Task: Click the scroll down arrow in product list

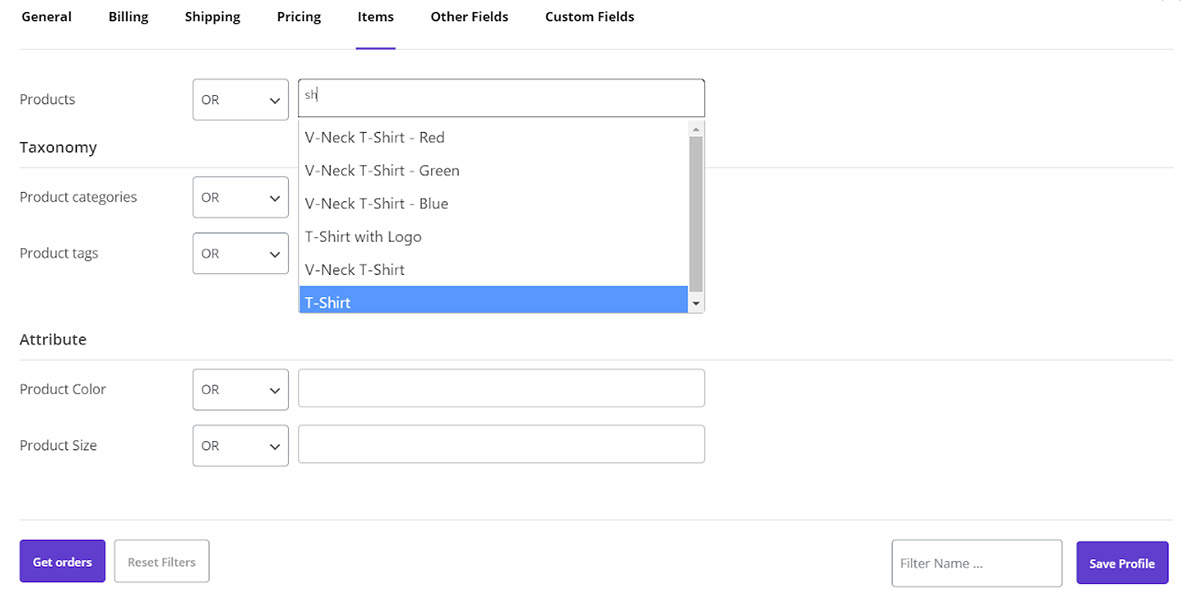Action: pos(696,303)
